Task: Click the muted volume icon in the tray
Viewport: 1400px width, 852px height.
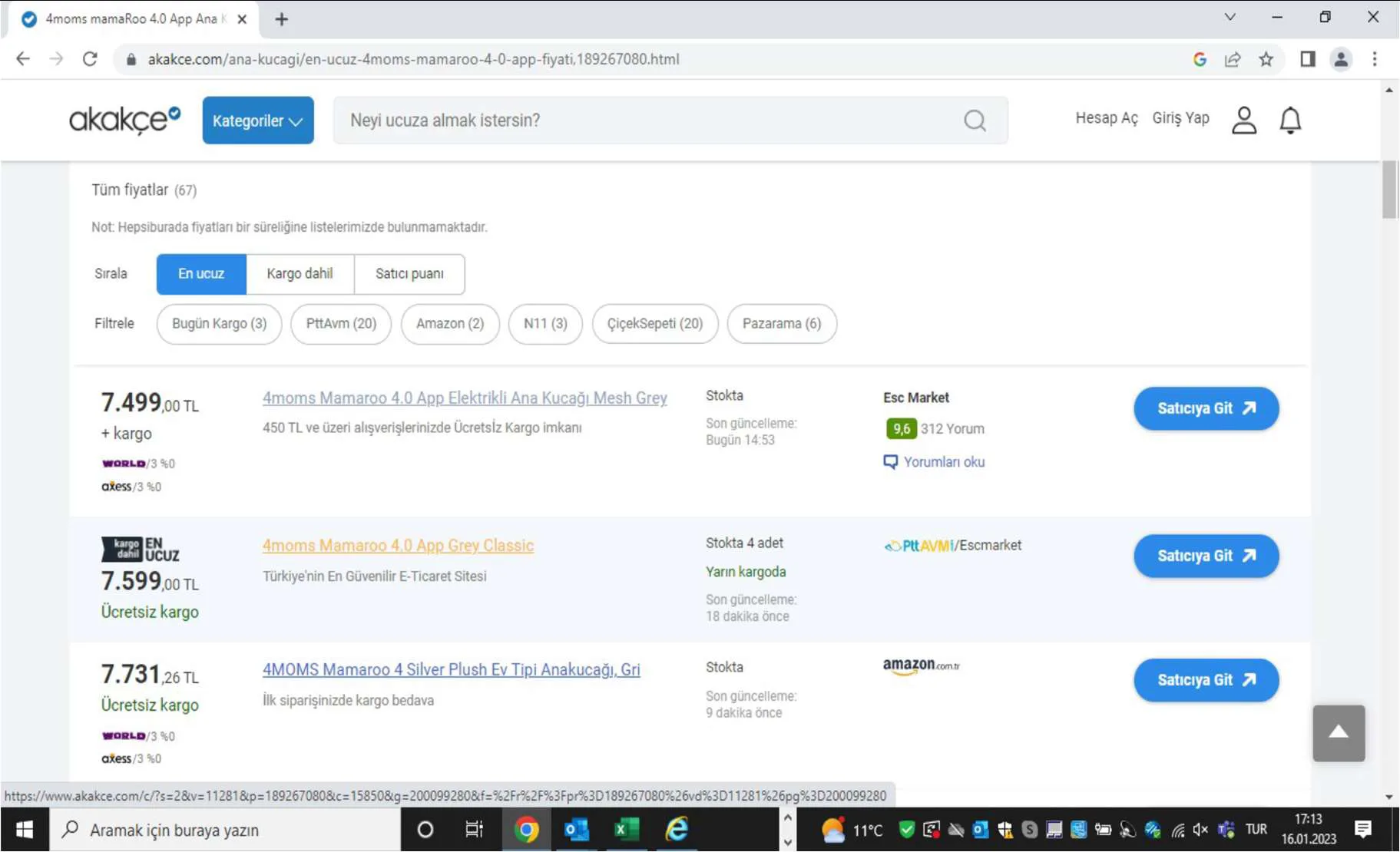Action: [x=1200, y=830]
